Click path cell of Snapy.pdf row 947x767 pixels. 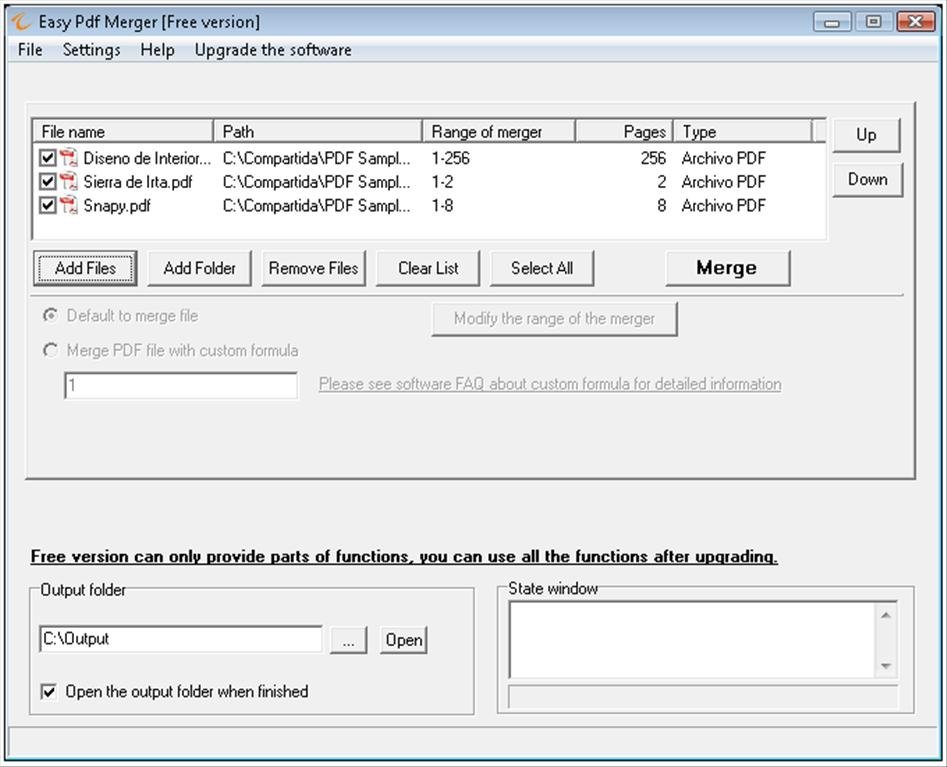point(316,205)
